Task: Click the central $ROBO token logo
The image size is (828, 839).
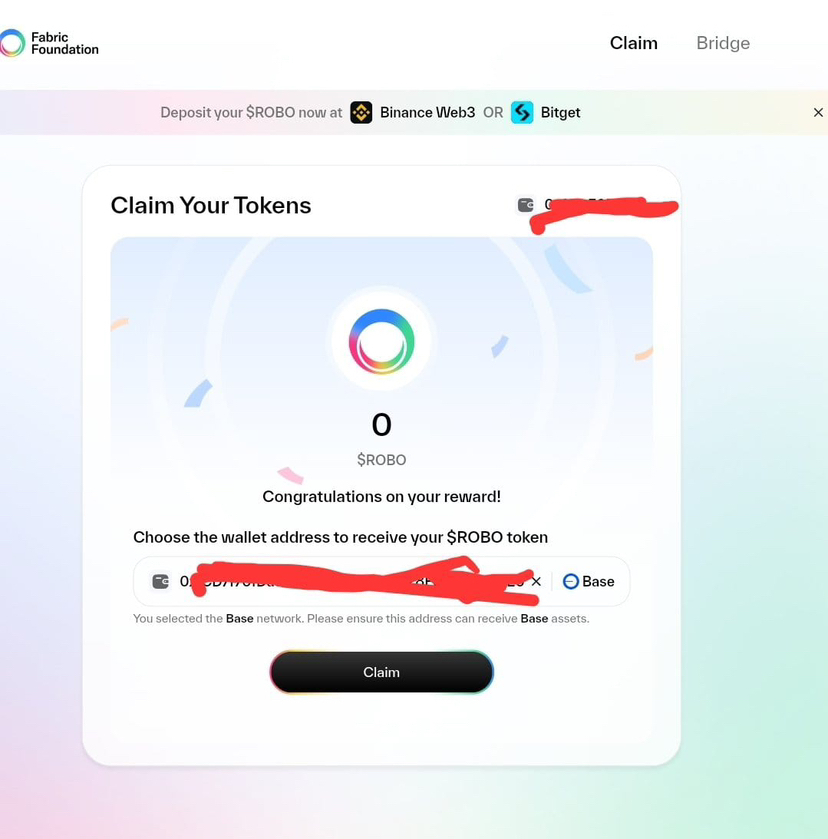Action: [x=382, y=341]
